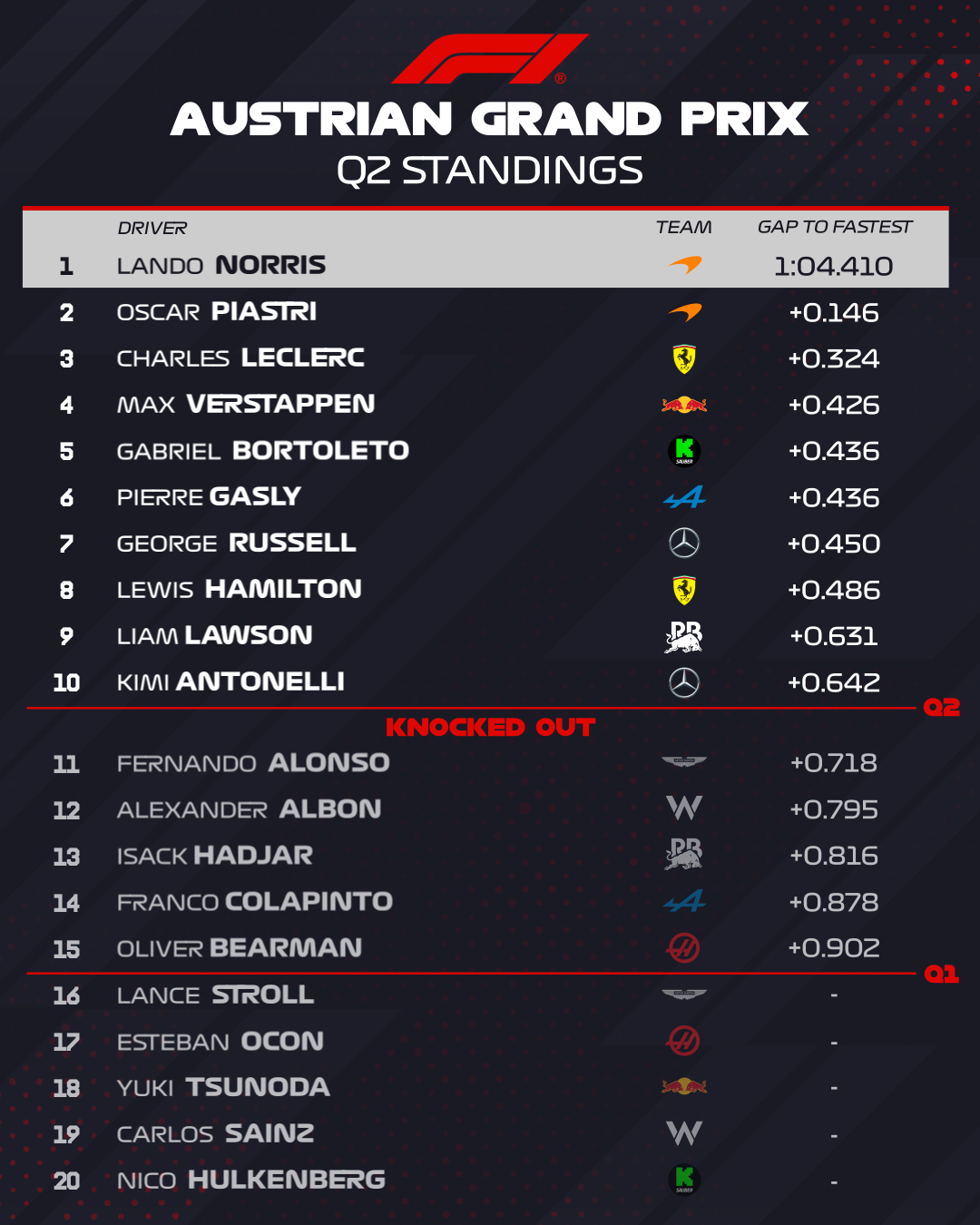
Task: Click the Aston Martin logo beside Fernando Alonso
Action: click(684, 762)
